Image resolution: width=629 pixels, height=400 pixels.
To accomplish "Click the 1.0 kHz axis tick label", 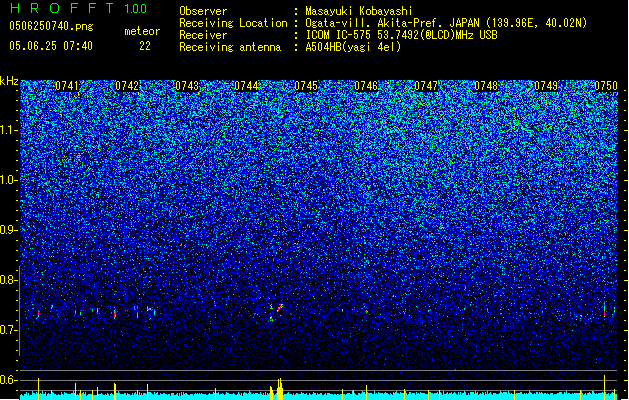I will click(x=9, y=180).
